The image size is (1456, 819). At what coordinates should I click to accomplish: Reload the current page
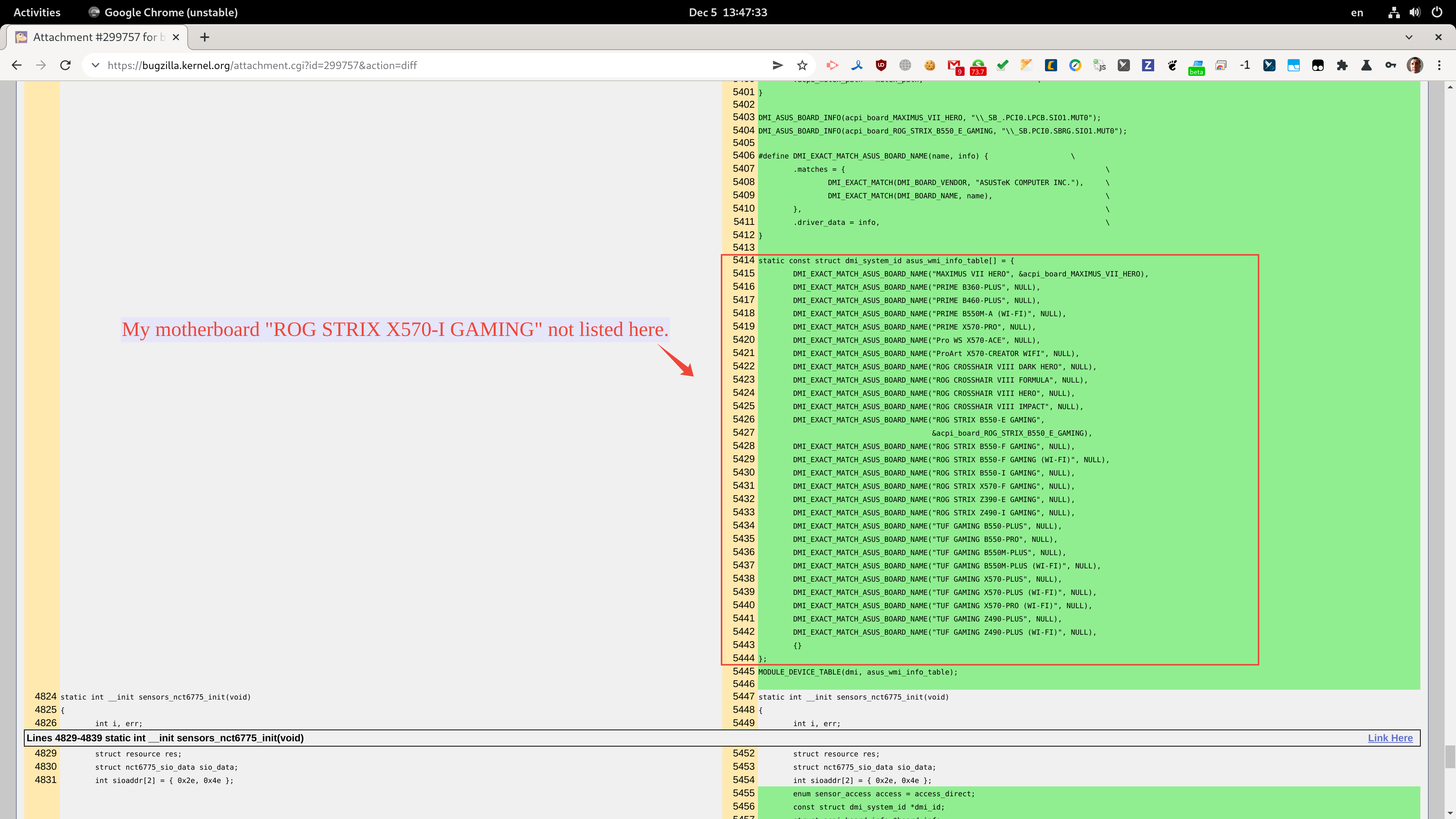(66, 66)
